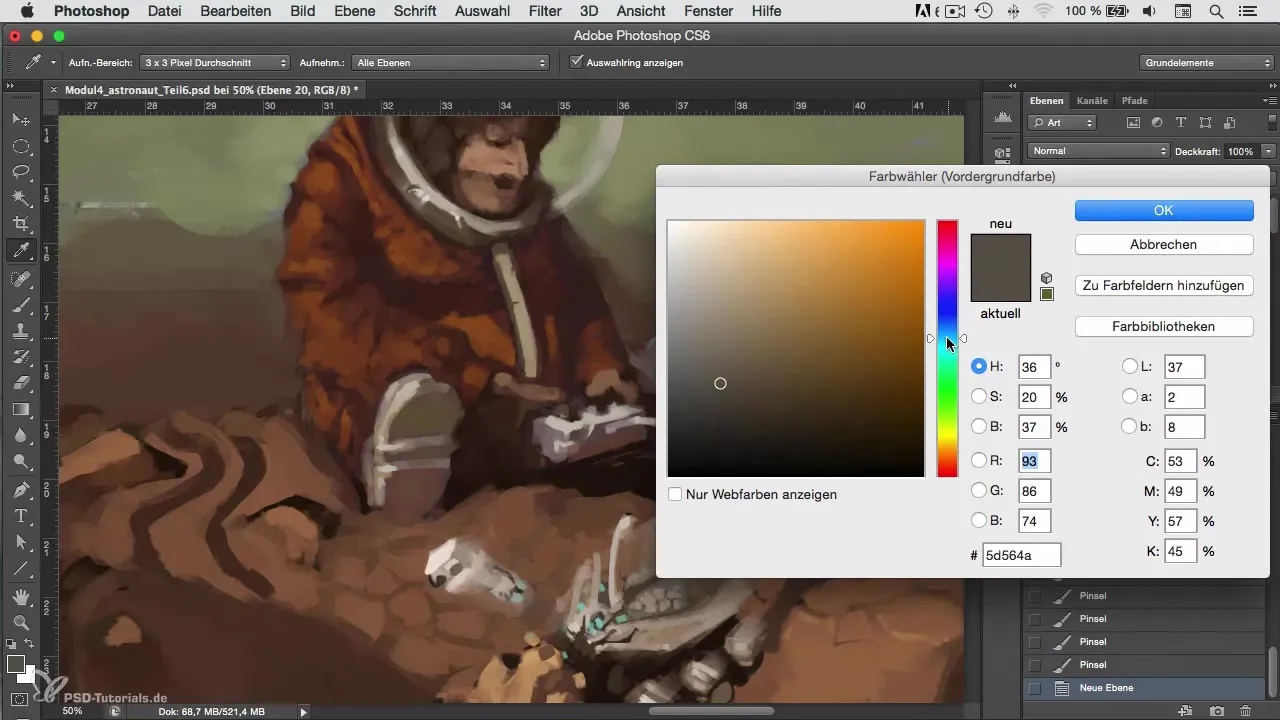Filter layers by type layers icon
The width and height of the screenshot is (1280, 720).
pos(1181,123)
